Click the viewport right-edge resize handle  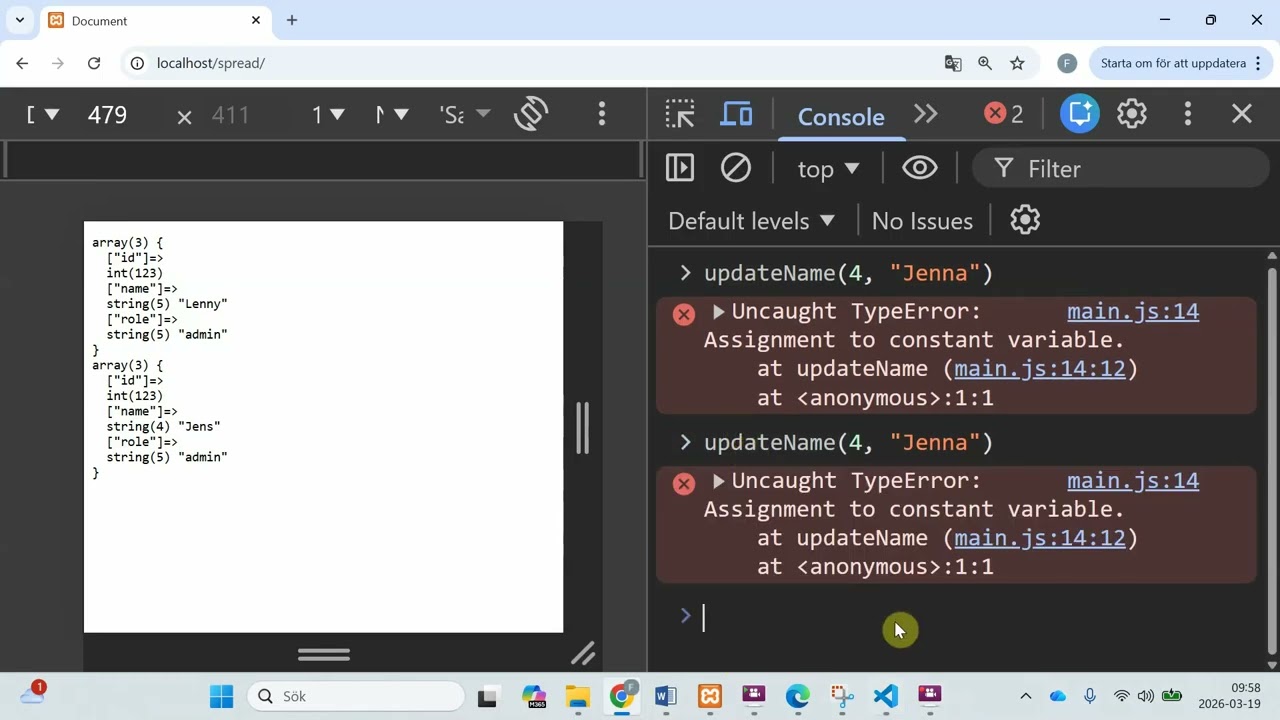[x=582, y=428]
